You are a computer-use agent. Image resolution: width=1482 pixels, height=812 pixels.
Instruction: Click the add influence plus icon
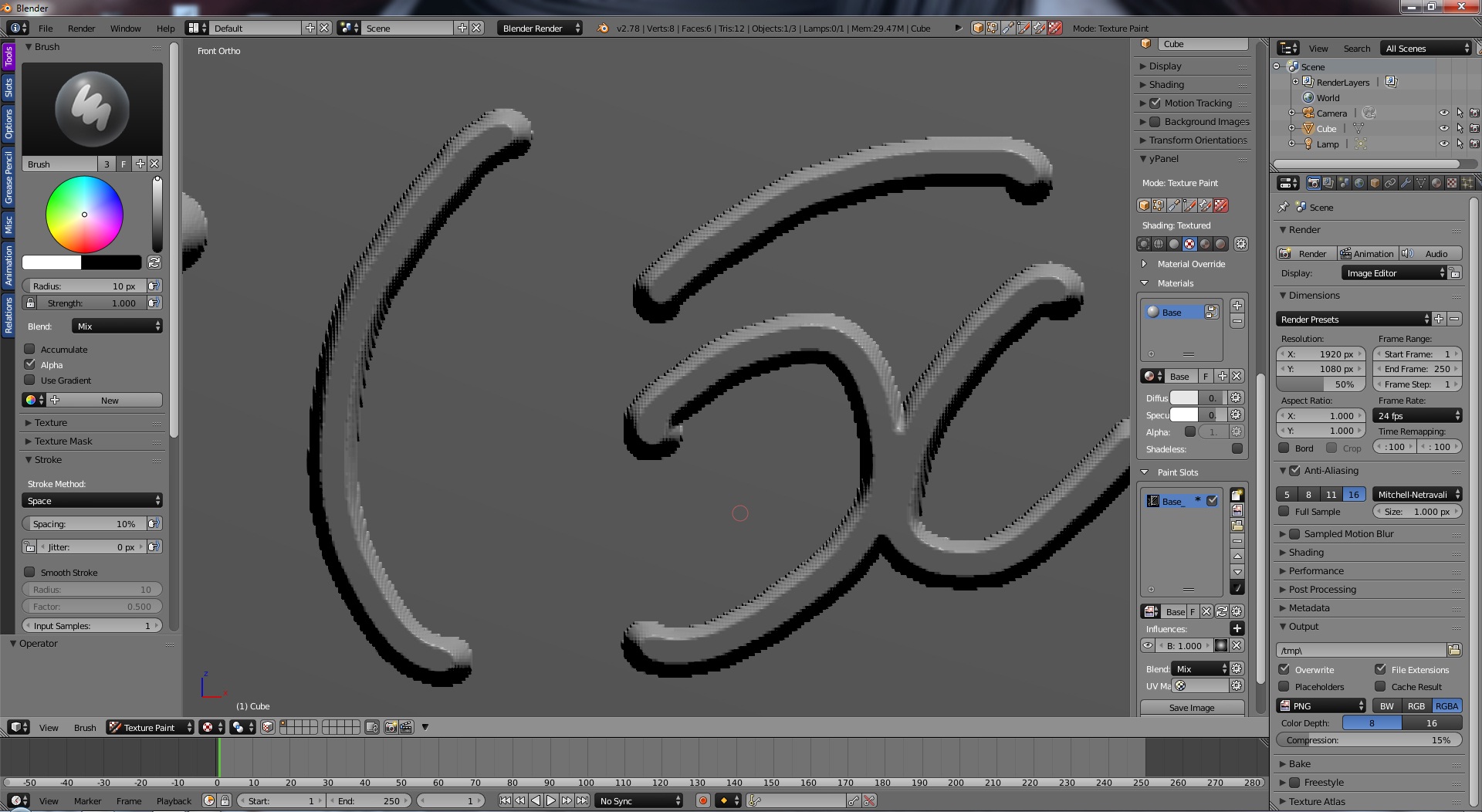pyautogui.click(x=1237, y=628)
